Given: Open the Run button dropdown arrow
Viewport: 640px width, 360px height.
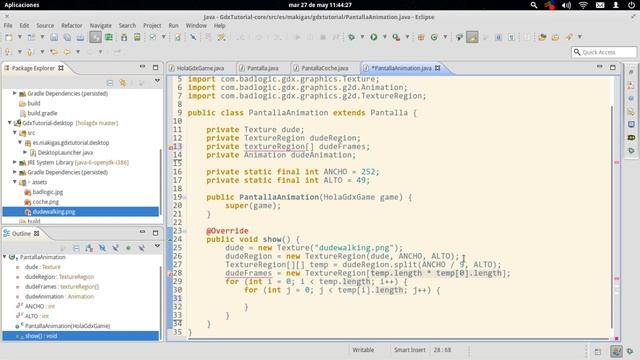Looking at the screenshot, I should (384, 37).
